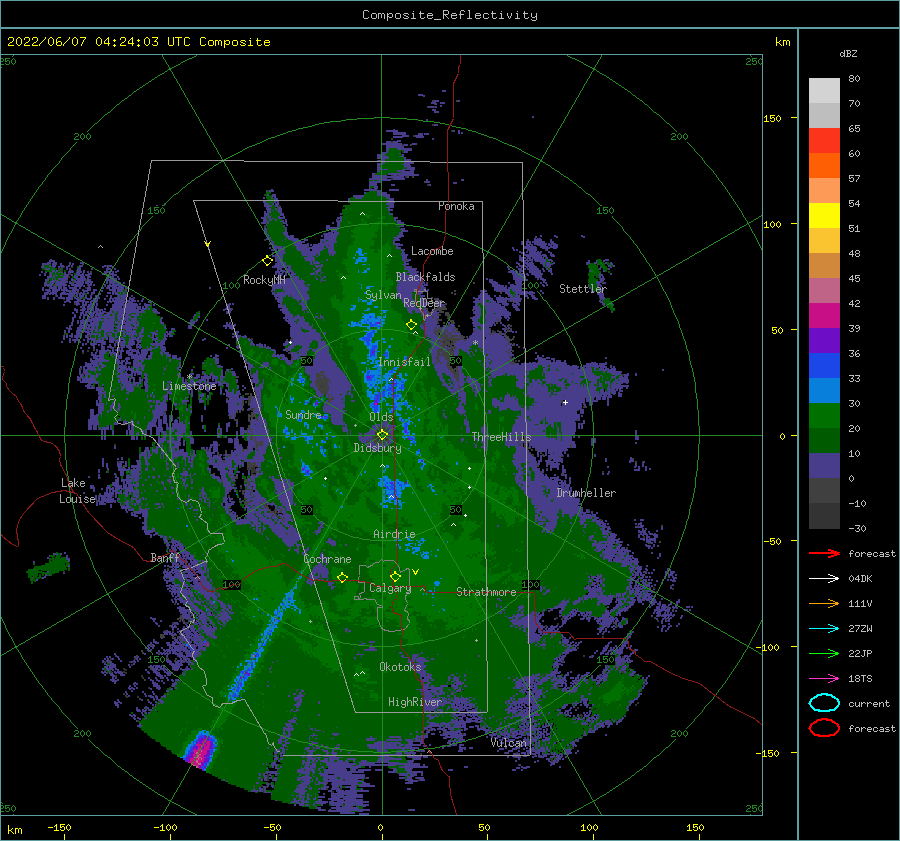Click the slate purple 0-10 dBZ swatch
900x841 pixels.
(824, 466)
